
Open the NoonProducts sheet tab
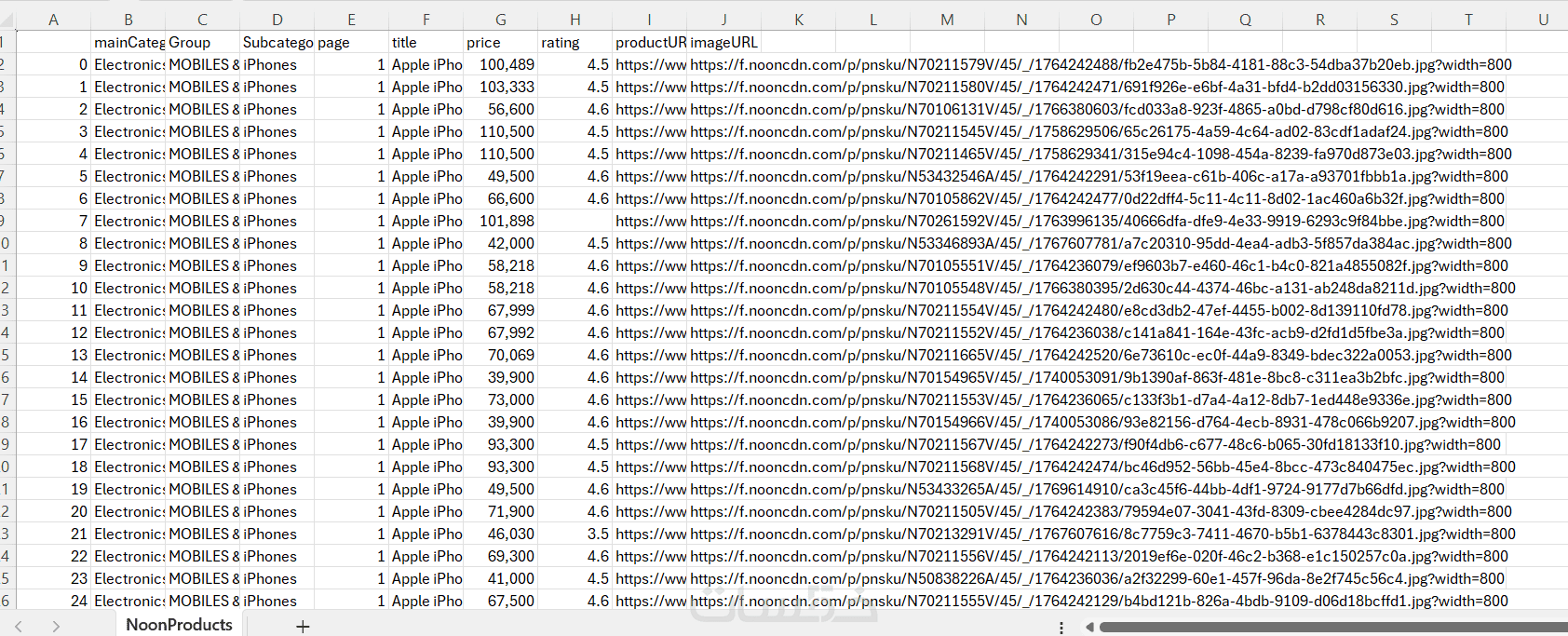tap(179, 625)
